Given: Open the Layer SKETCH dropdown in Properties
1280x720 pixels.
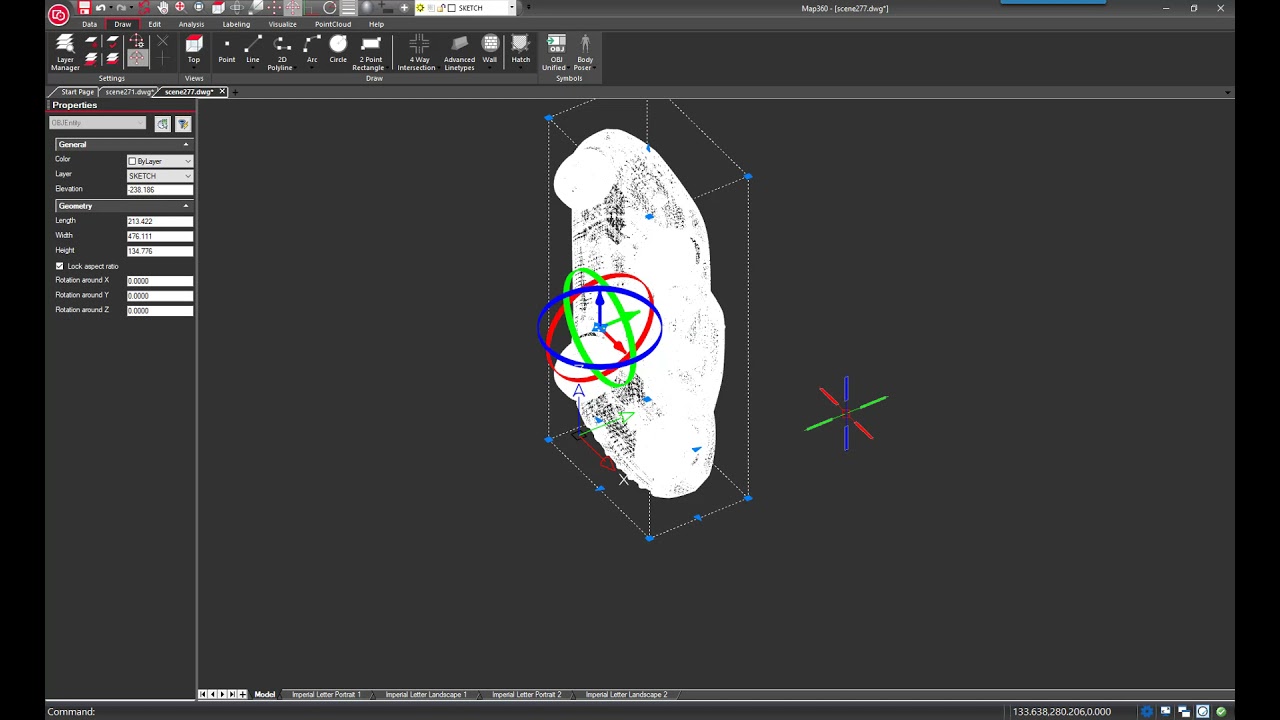Looking at the screenshot, I should (159, 176).
